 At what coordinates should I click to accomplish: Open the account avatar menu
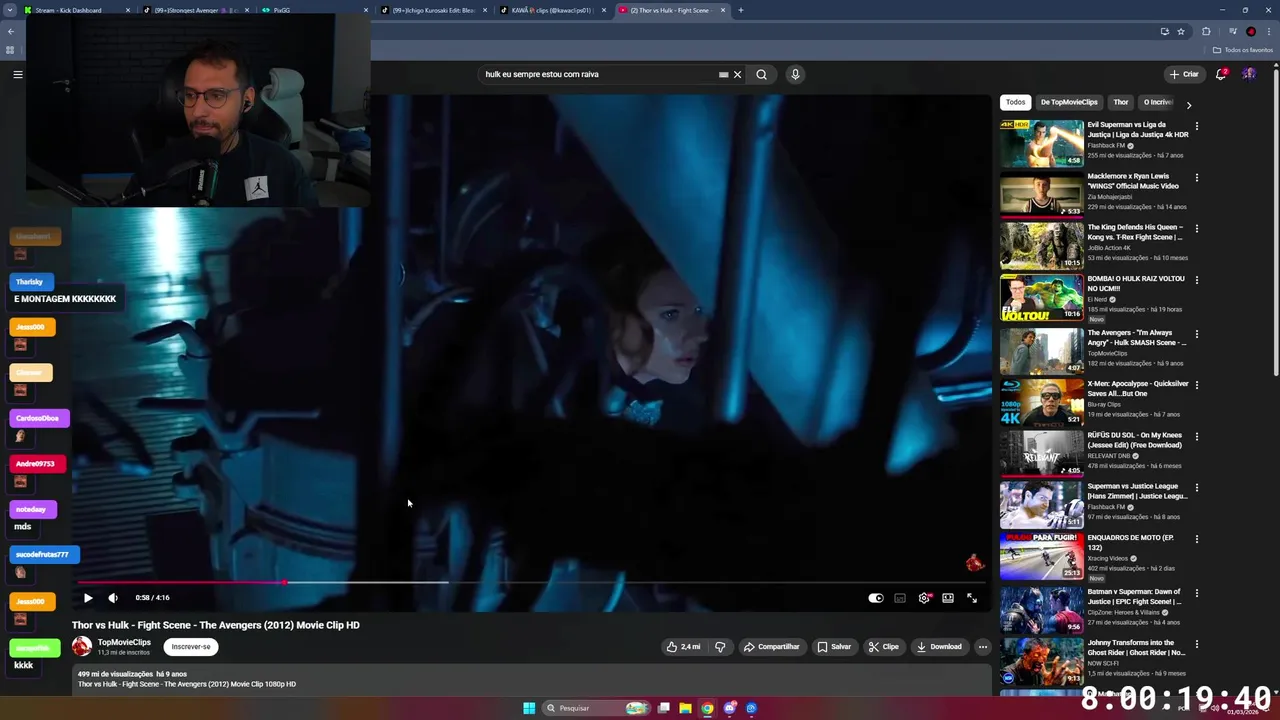coord(1249,74)
